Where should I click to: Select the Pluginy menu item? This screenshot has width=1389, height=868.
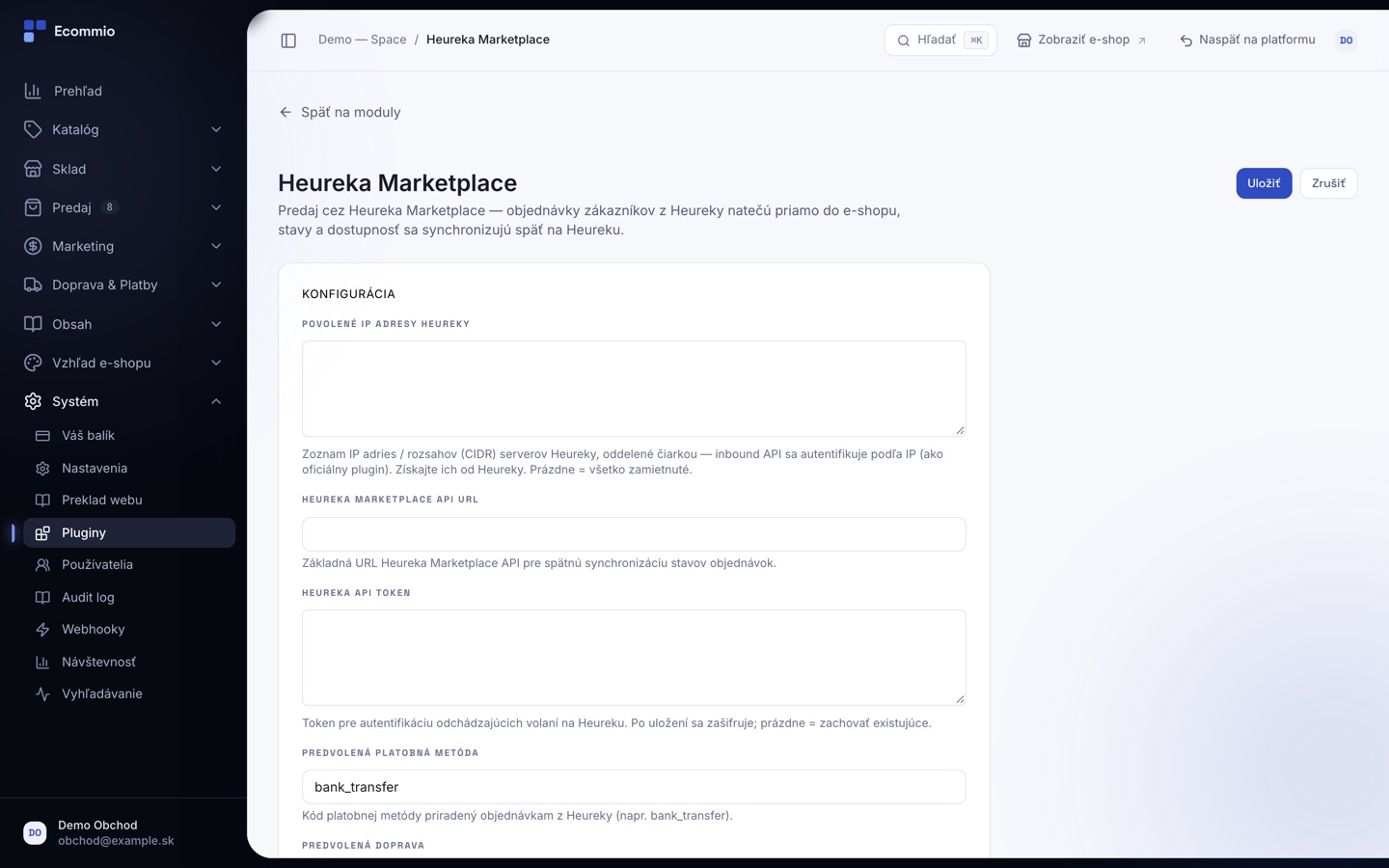(x=129, y=532)
